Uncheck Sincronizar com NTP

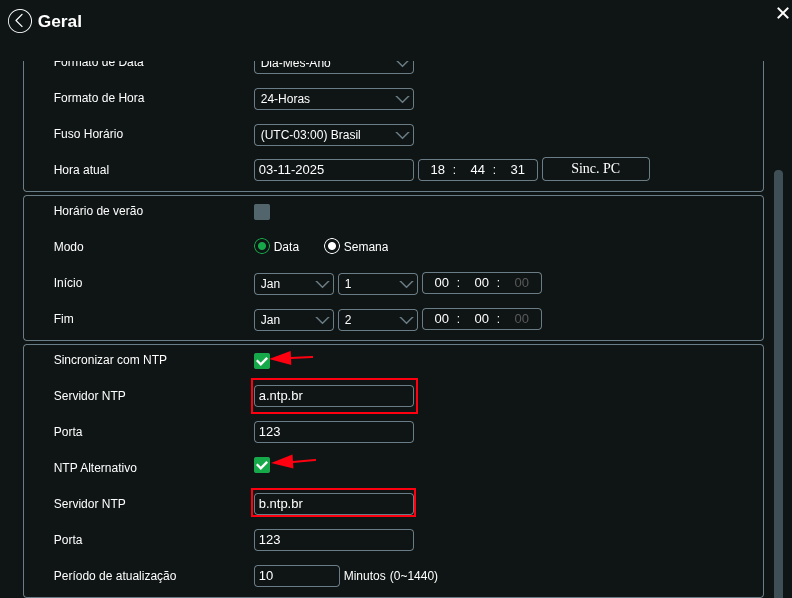[262, 360]
